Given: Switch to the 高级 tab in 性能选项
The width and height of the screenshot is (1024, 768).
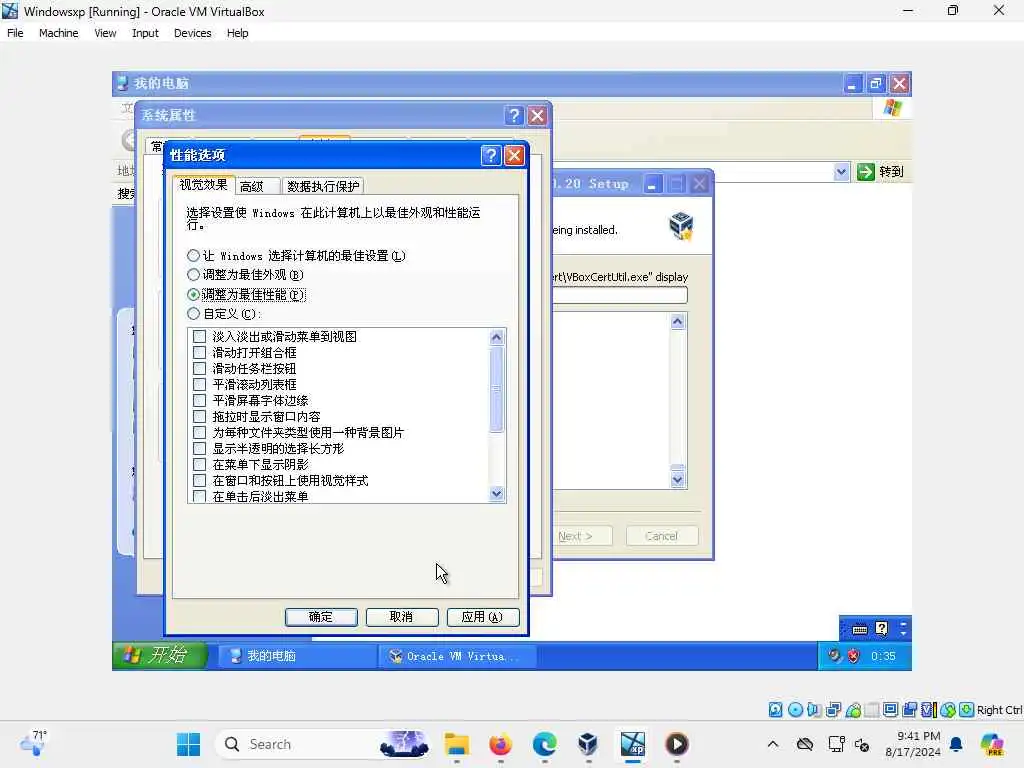Looking at the screenshot, I should pos(257,187).
